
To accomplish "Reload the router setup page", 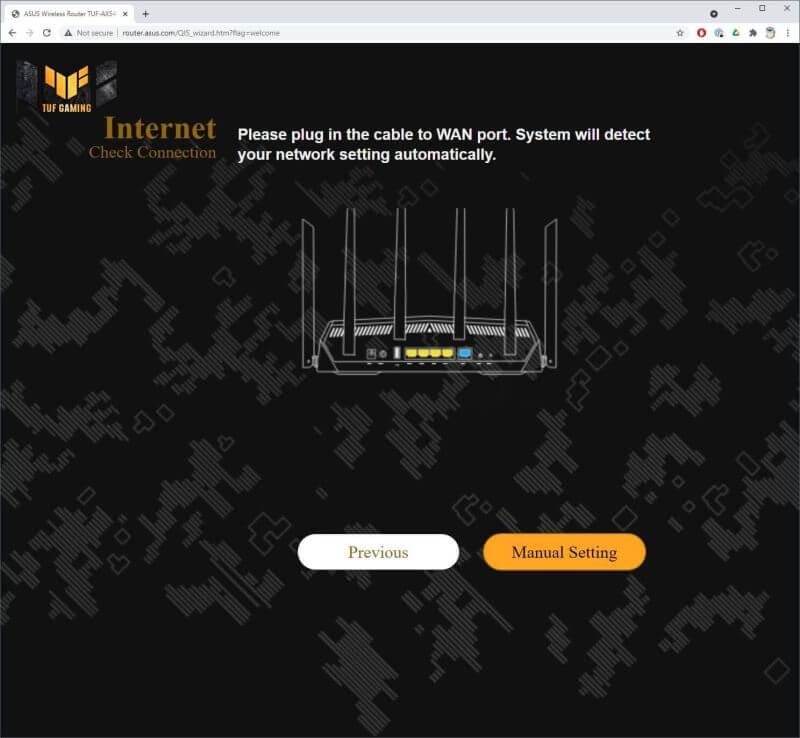I will [x=47, y=33].
